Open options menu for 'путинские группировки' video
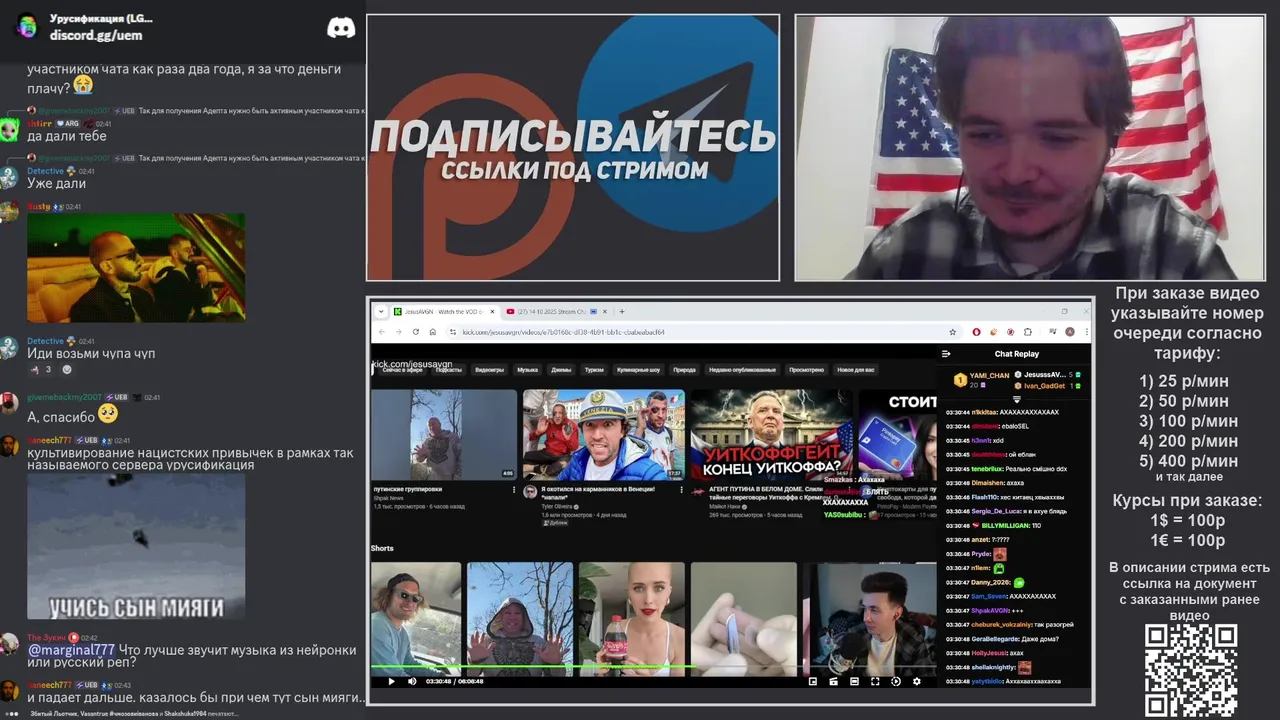Screen dimensions: 1280x720 click(x=514, y=490)
